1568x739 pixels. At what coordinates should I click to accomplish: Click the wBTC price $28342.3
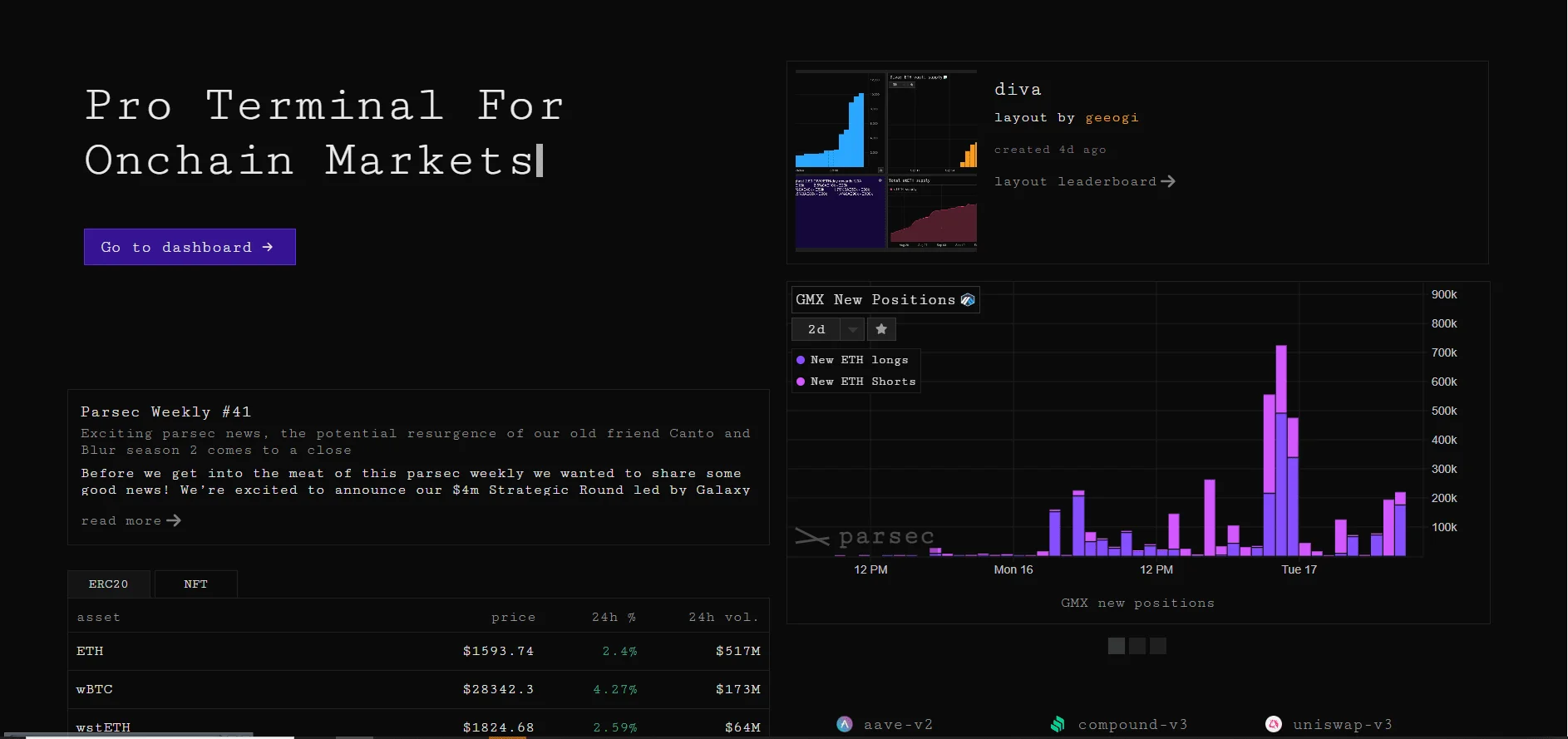tap(499, 689)
